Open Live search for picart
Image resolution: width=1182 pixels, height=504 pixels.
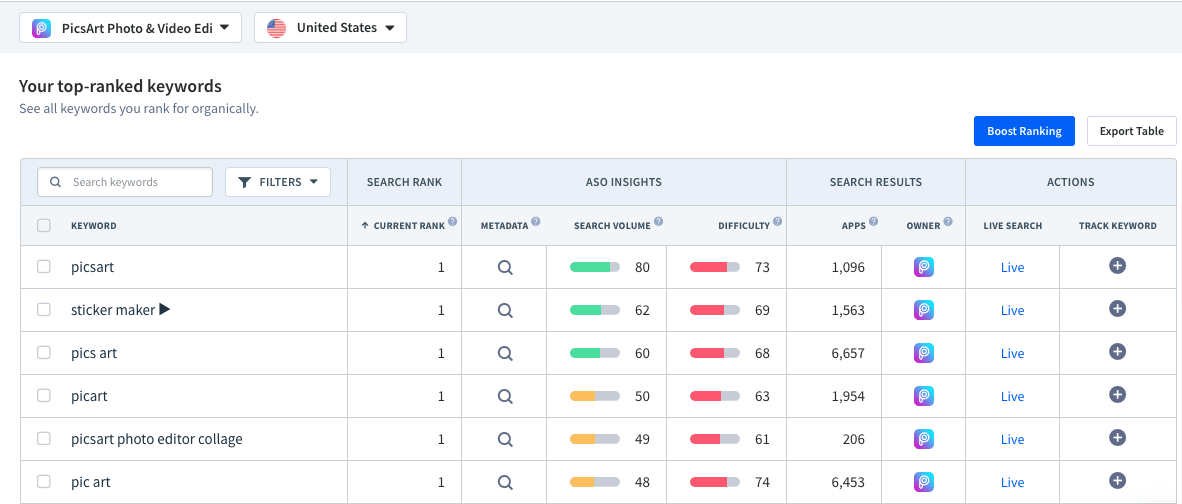click(x=1012, y=396)
